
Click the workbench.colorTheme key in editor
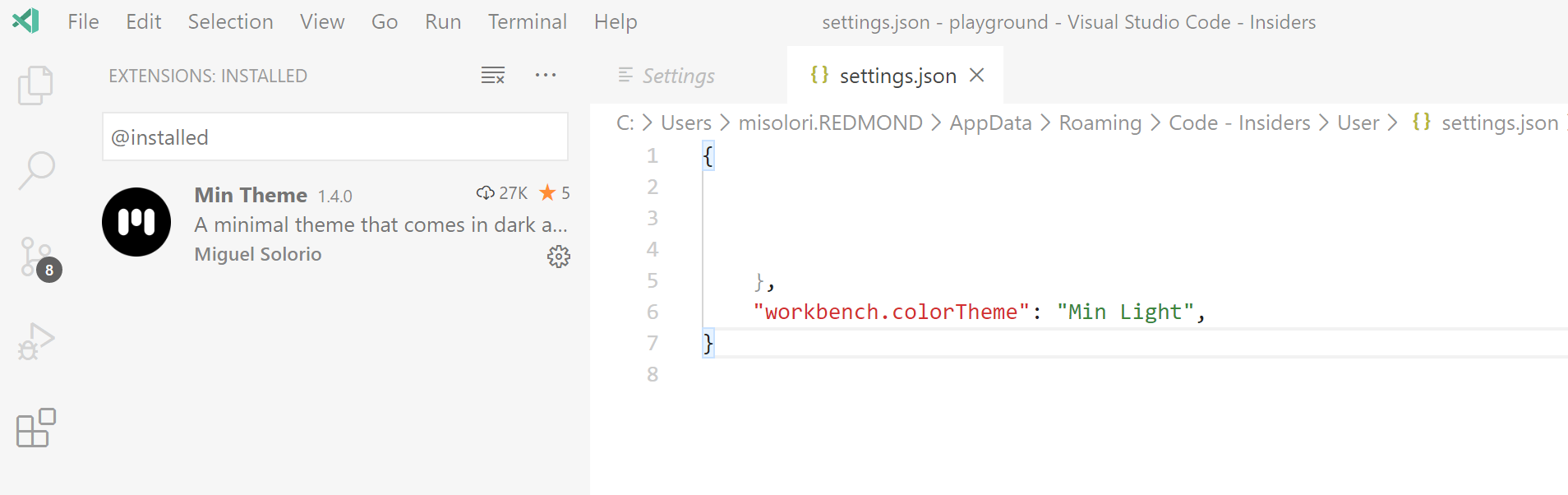point(892,312)
